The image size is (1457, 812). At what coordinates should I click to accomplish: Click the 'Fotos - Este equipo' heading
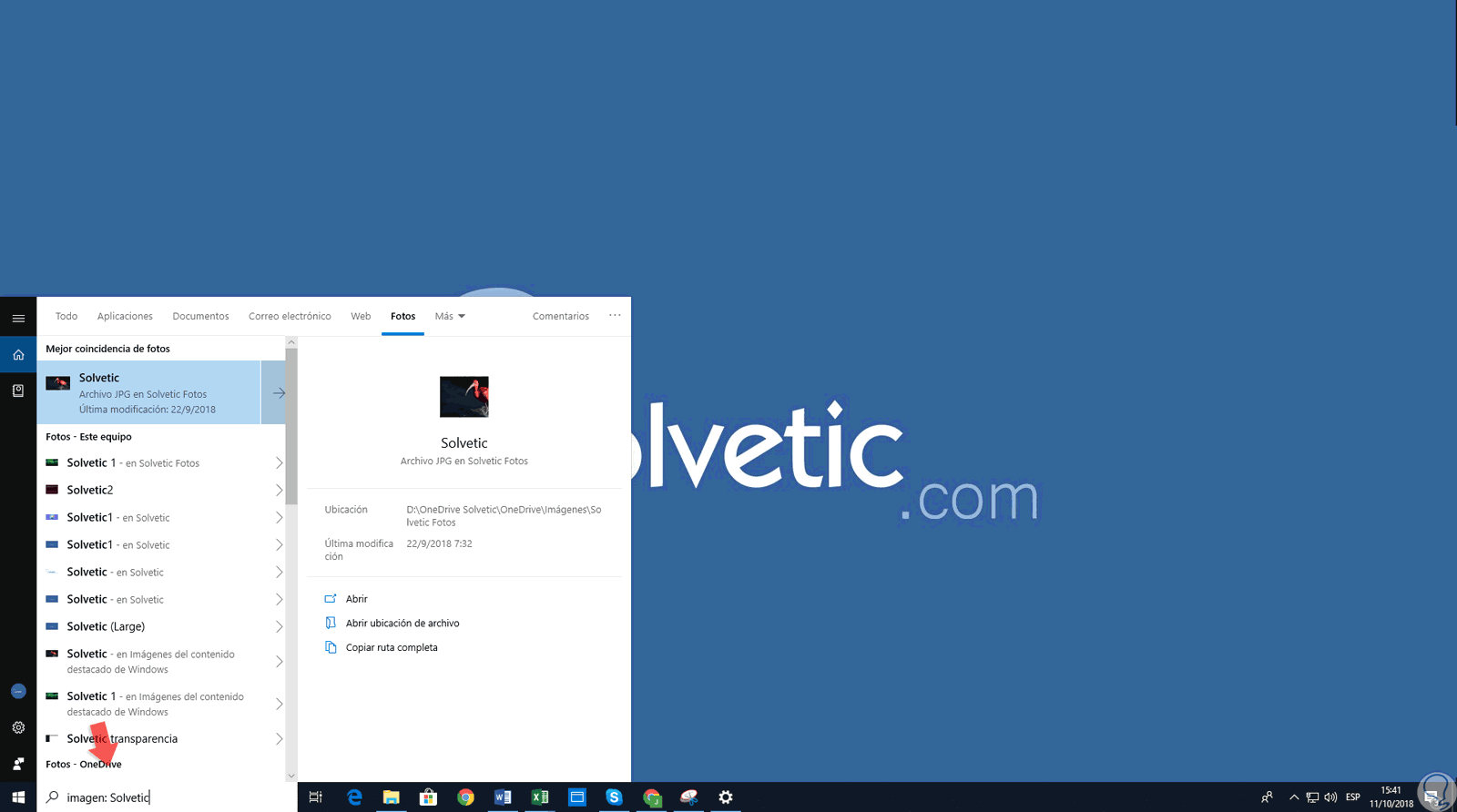point(88,437)
